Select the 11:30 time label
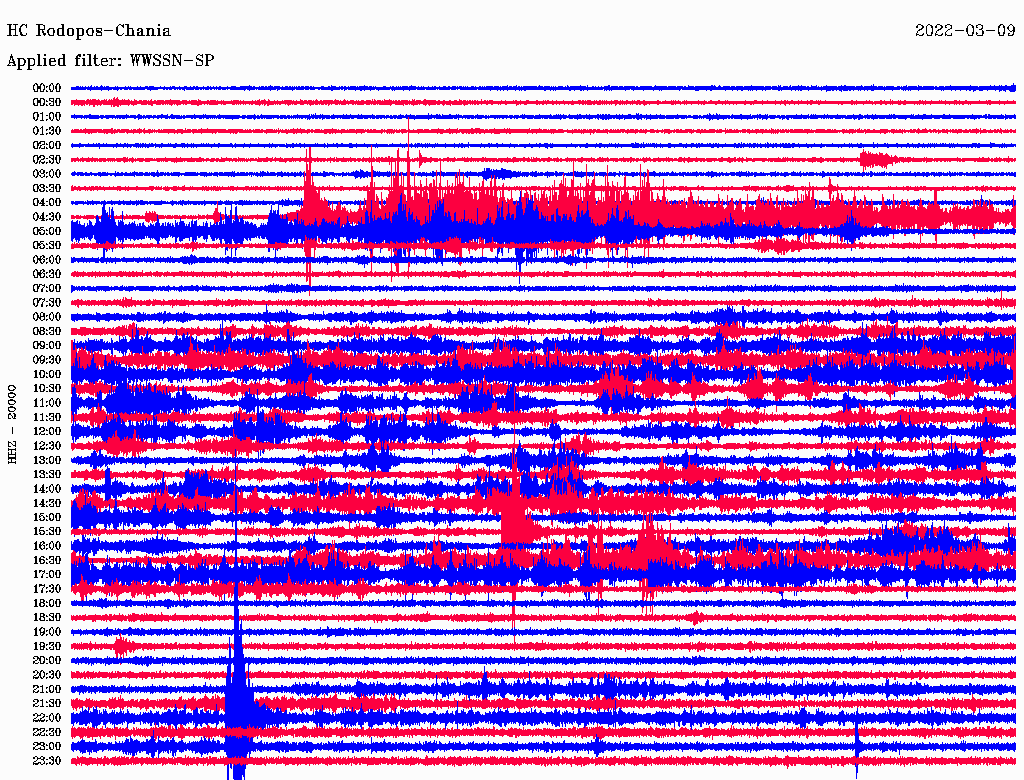The image size is (1024, 780). tap(47, 417)
